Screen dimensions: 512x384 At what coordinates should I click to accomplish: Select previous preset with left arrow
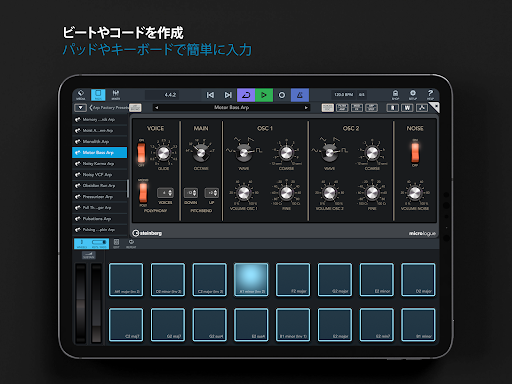click(x=157, y=108)
